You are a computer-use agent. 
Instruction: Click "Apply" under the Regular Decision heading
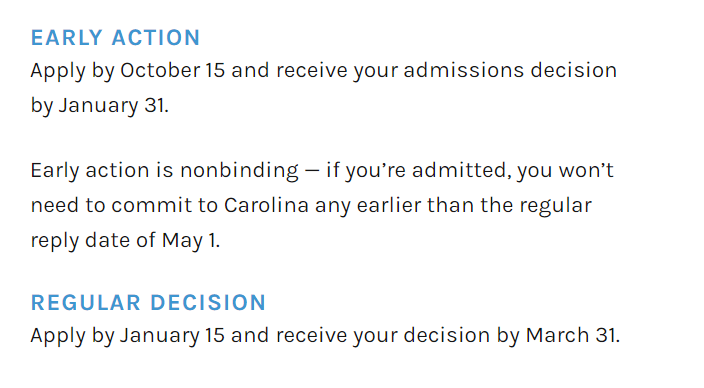click(x=58, y=336)
